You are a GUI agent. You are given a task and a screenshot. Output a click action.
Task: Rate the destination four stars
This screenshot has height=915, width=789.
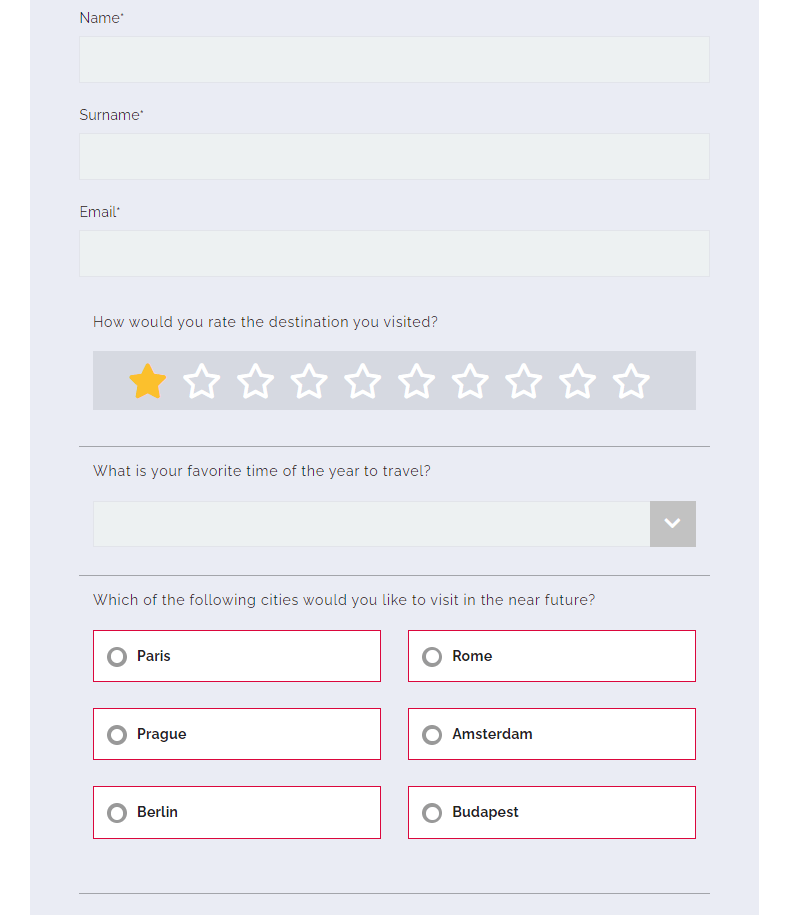pos(309,381)
